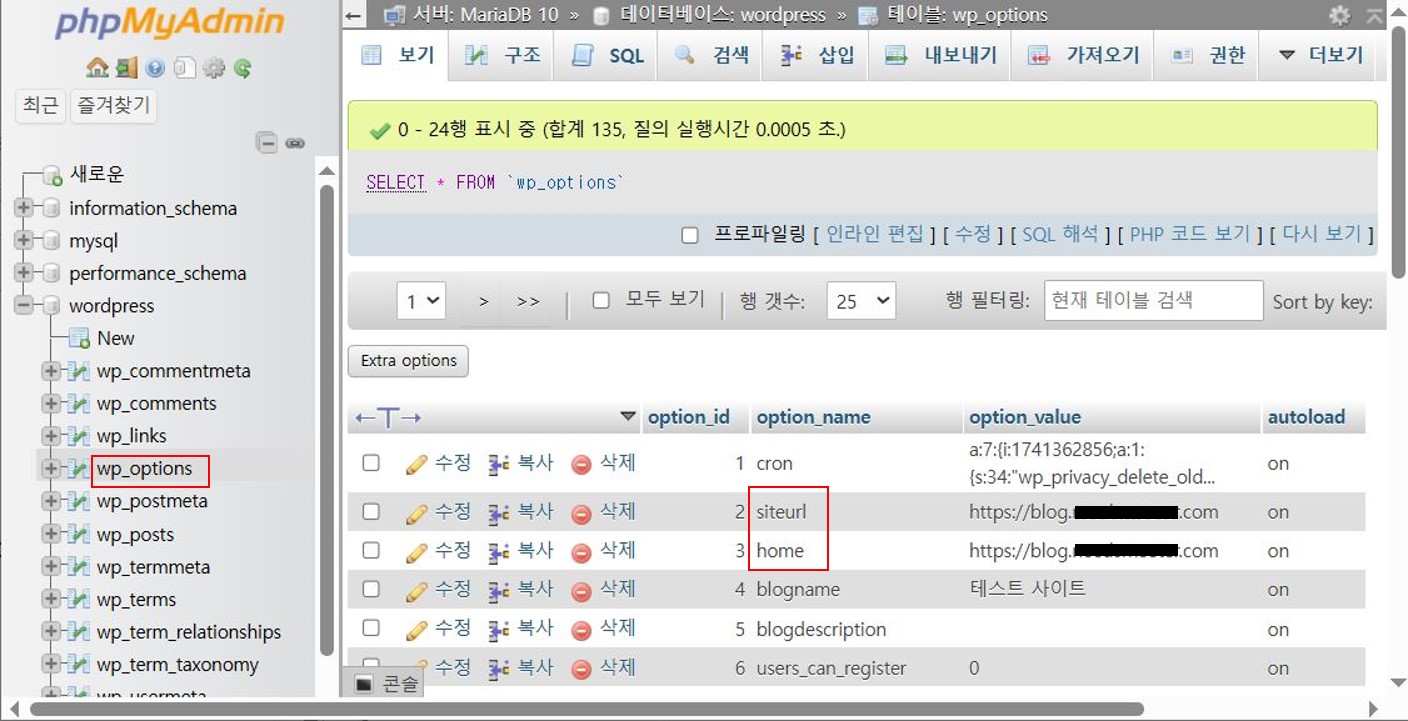Open the row count dropdown showing 25

861,301
